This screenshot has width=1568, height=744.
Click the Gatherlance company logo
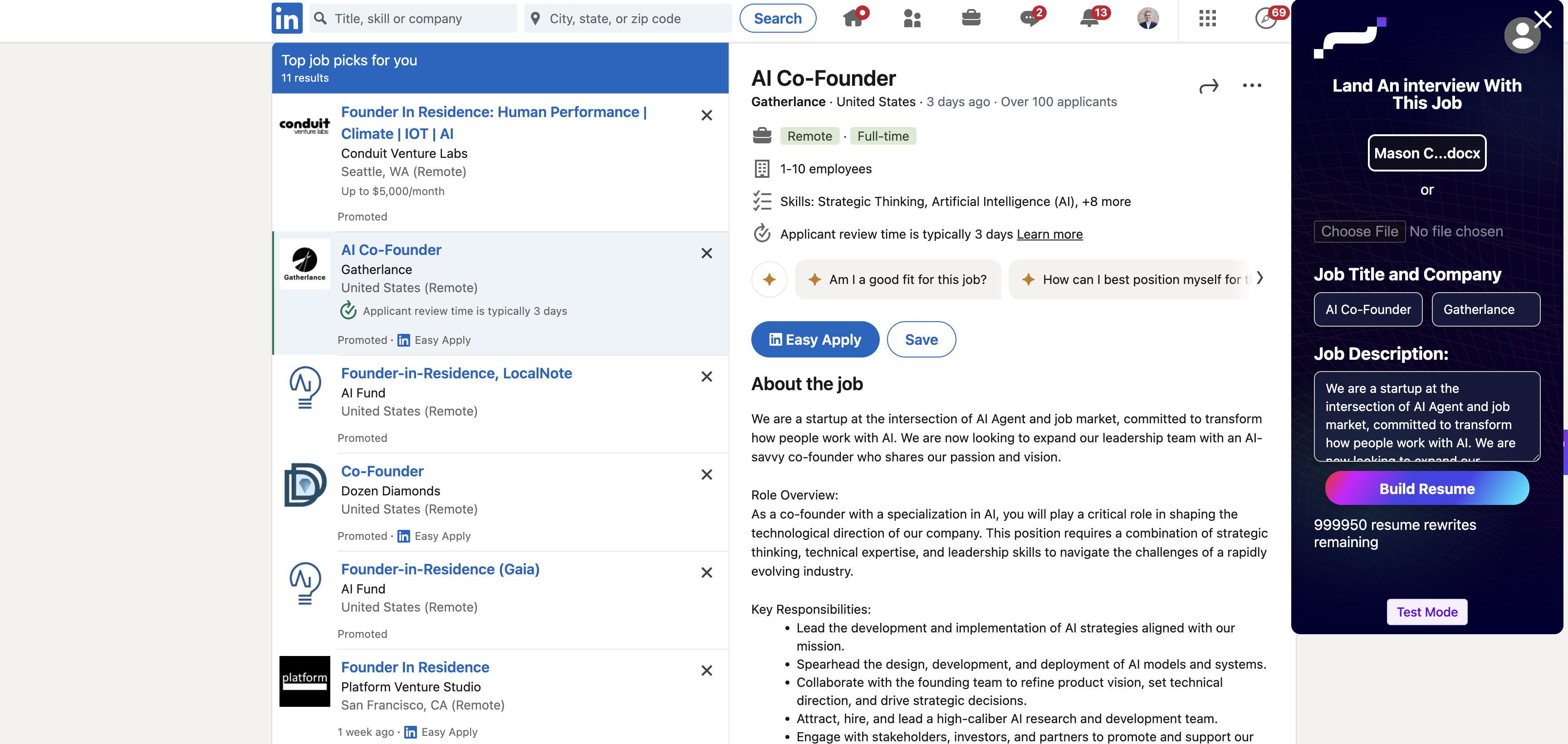tap(304, 264)
